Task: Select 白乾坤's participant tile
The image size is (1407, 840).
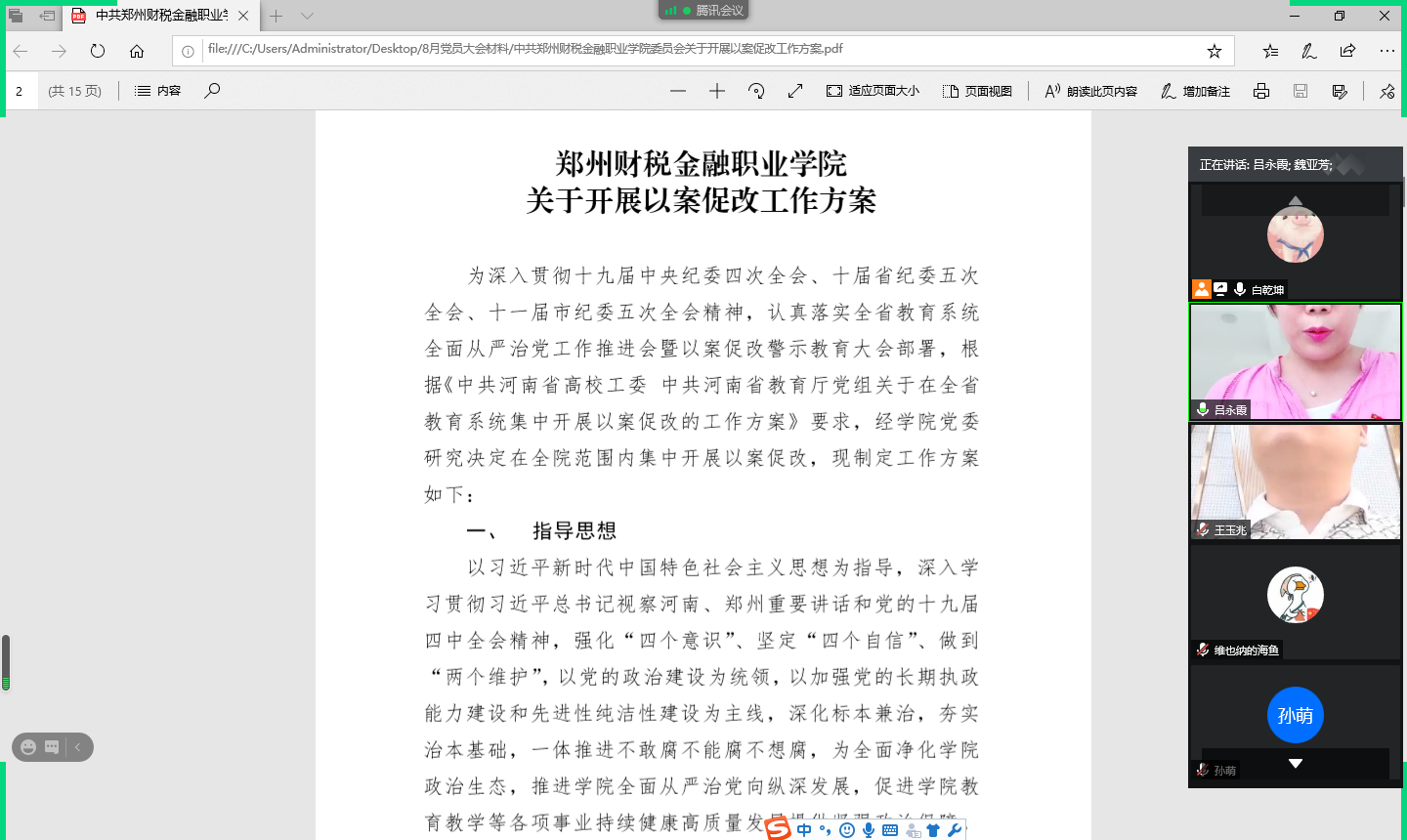Action: coord(1296,241)
